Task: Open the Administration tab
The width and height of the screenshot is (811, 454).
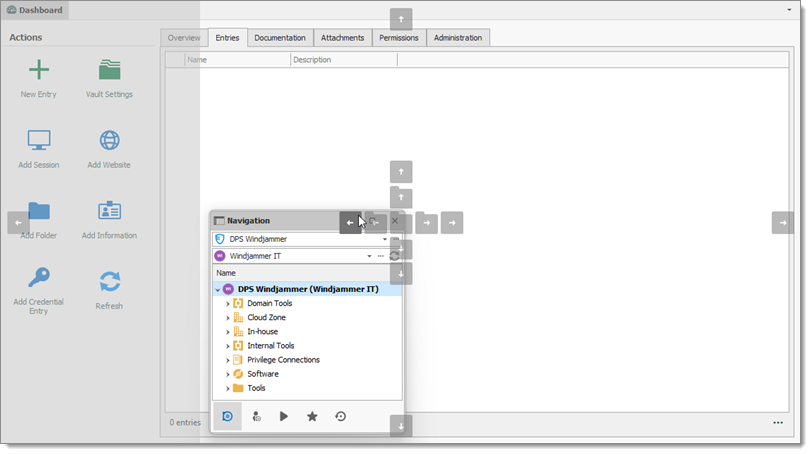Action: [x=458, y=38]
